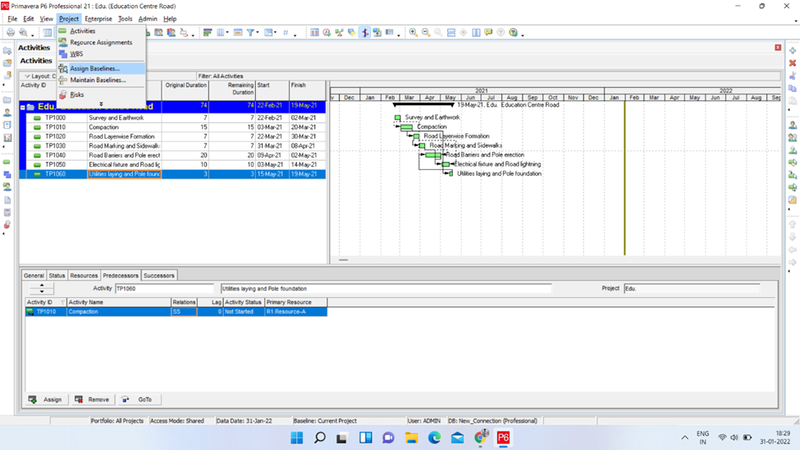
Task: Select Resource Assignments in the Project menu
Action: 101,42
